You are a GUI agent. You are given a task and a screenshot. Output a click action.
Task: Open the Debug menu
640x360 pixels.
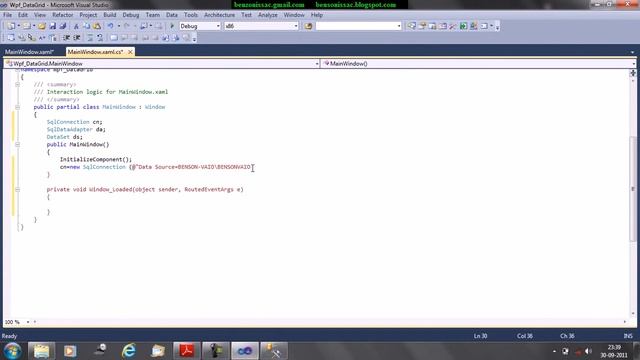(x=131, y=15)
